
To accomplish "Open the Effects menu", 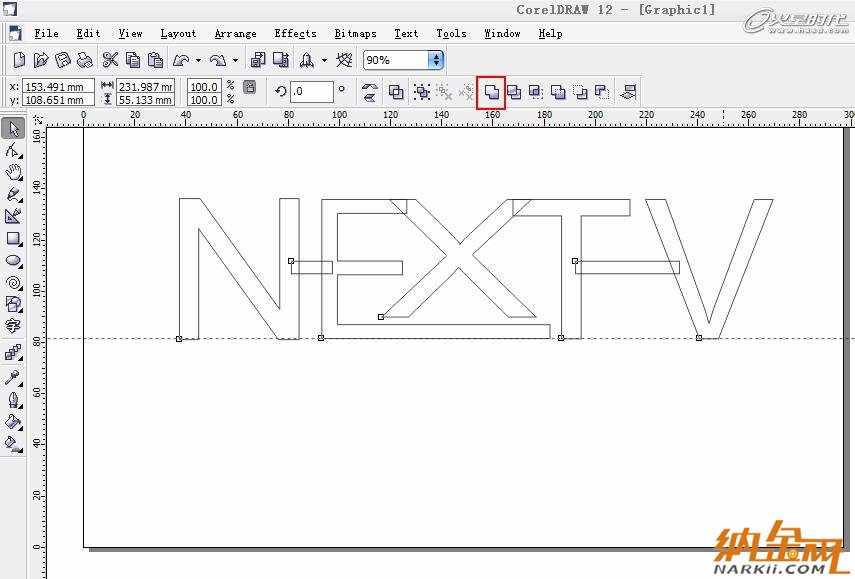I will pos(295,34).
